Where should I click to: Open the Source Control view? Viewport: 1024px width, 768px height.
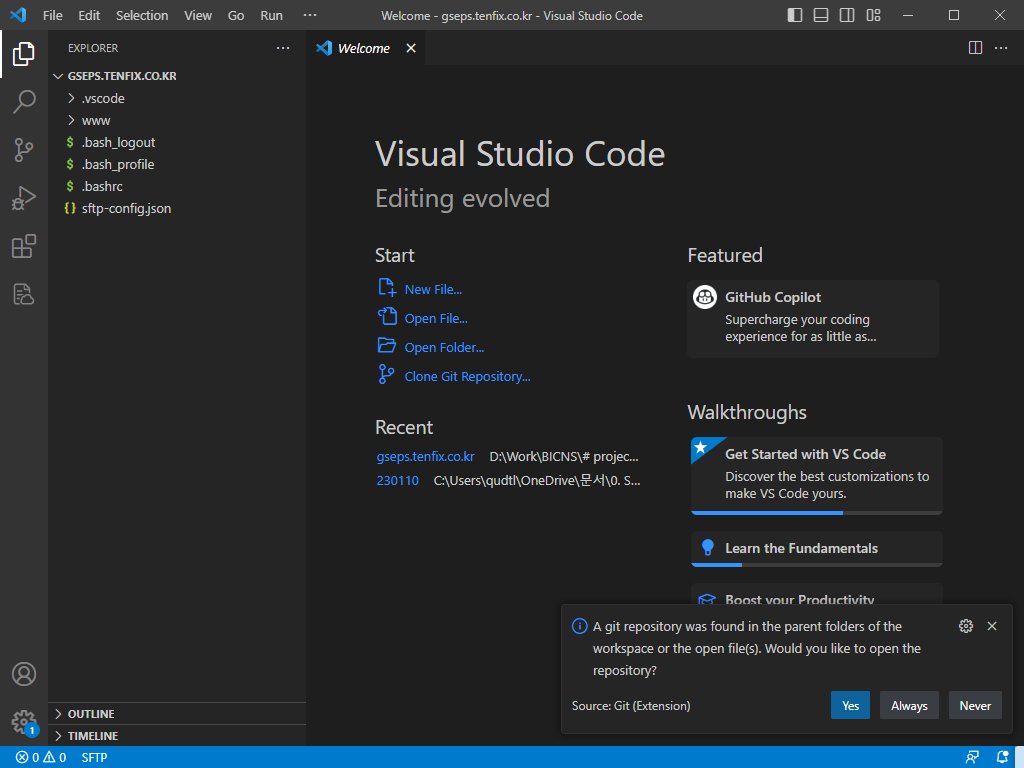[24, 150]
